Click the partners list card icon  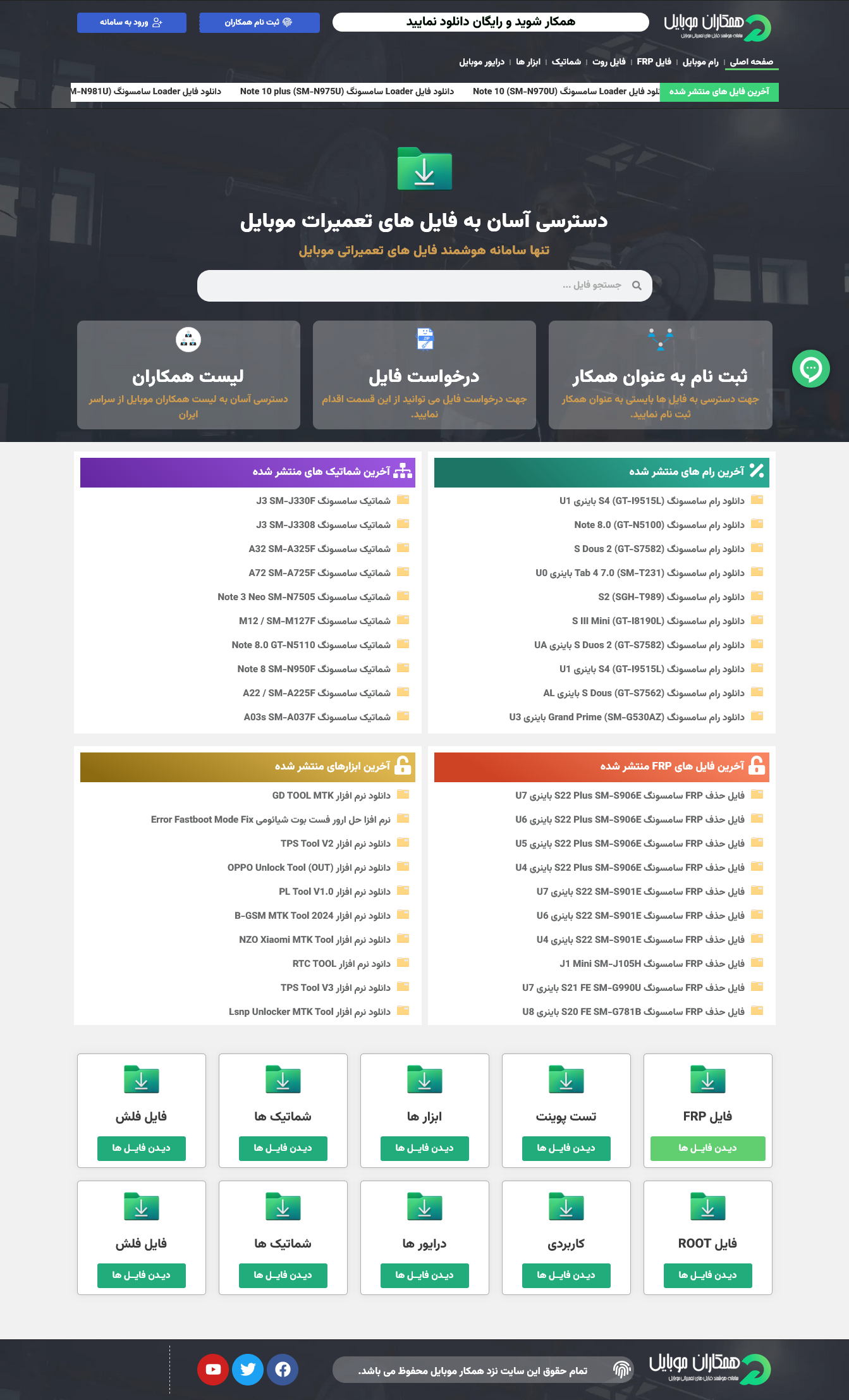188,340
